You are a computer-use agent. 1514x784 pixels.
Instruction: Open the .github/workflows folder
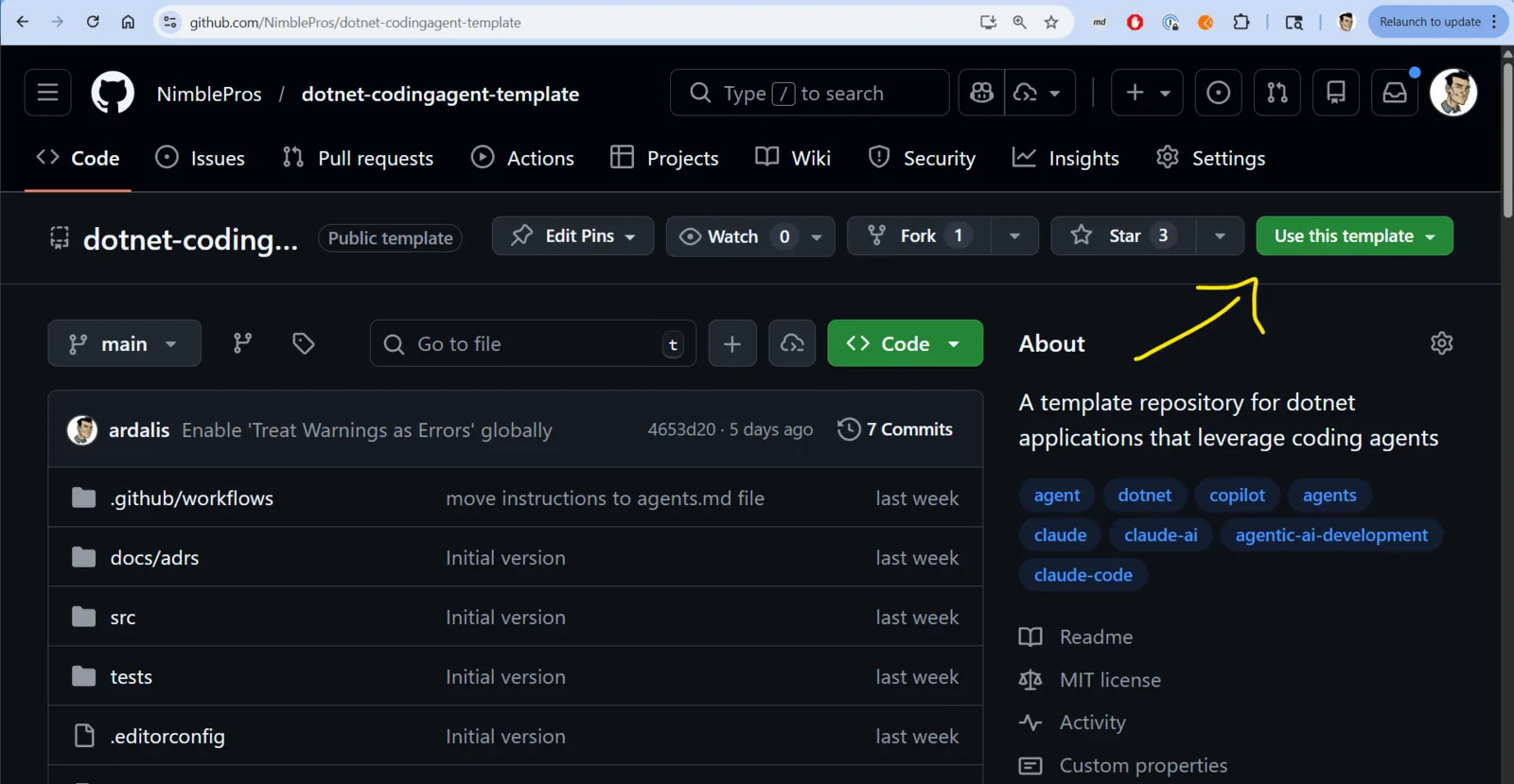191,498
